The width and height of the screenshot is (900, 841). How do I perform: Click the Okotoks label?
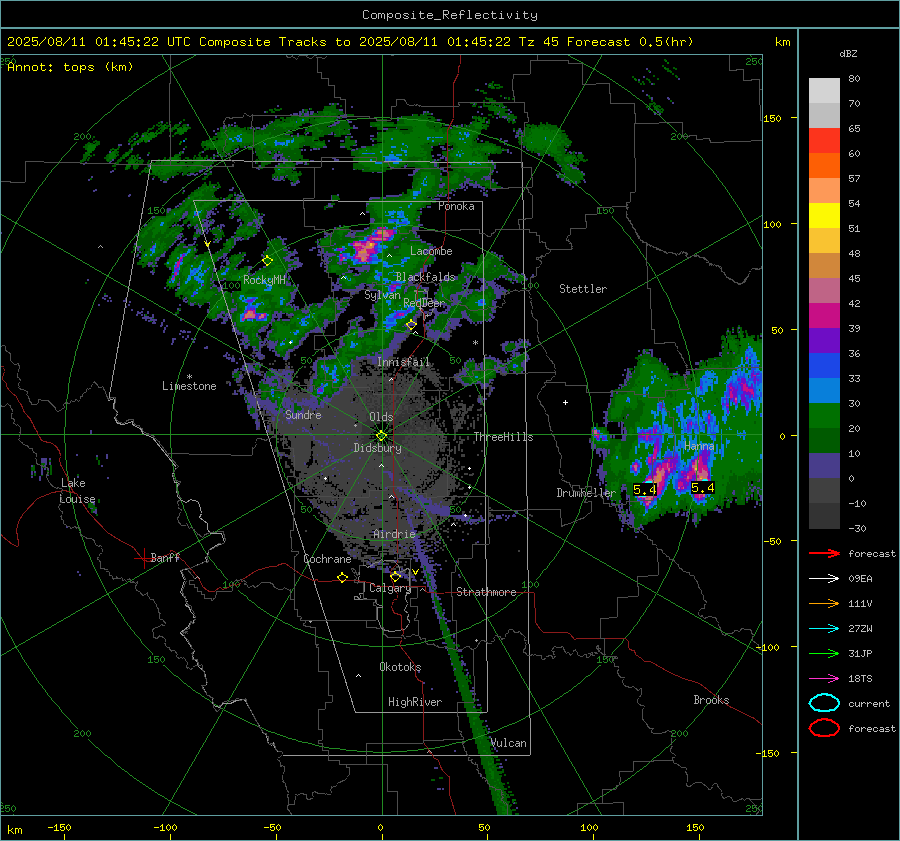[x=400, y=668]
